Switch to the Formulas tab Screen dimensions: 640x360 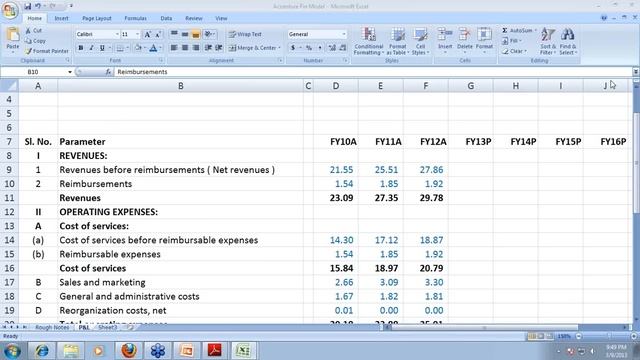pyautogui.click(x=136, y=18)
